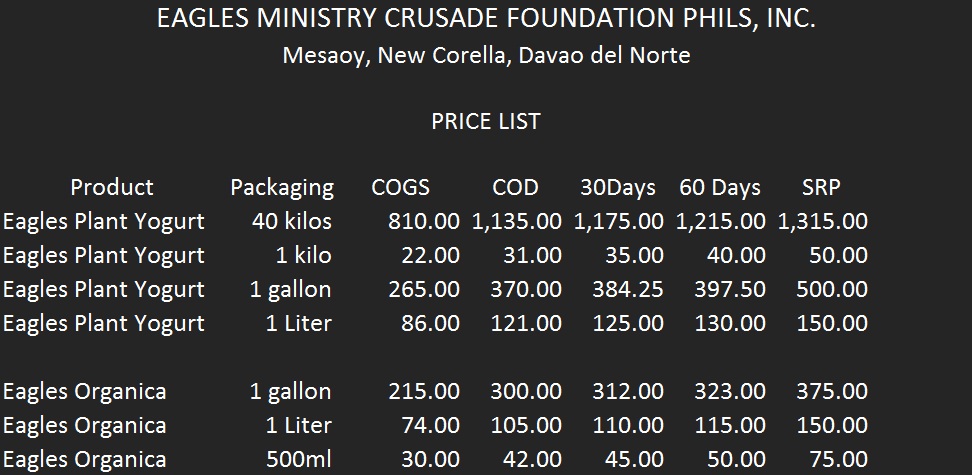Screen dimensions: 972x475
Task: Select the 86.00 COGS cell
Action: (430, 324)
